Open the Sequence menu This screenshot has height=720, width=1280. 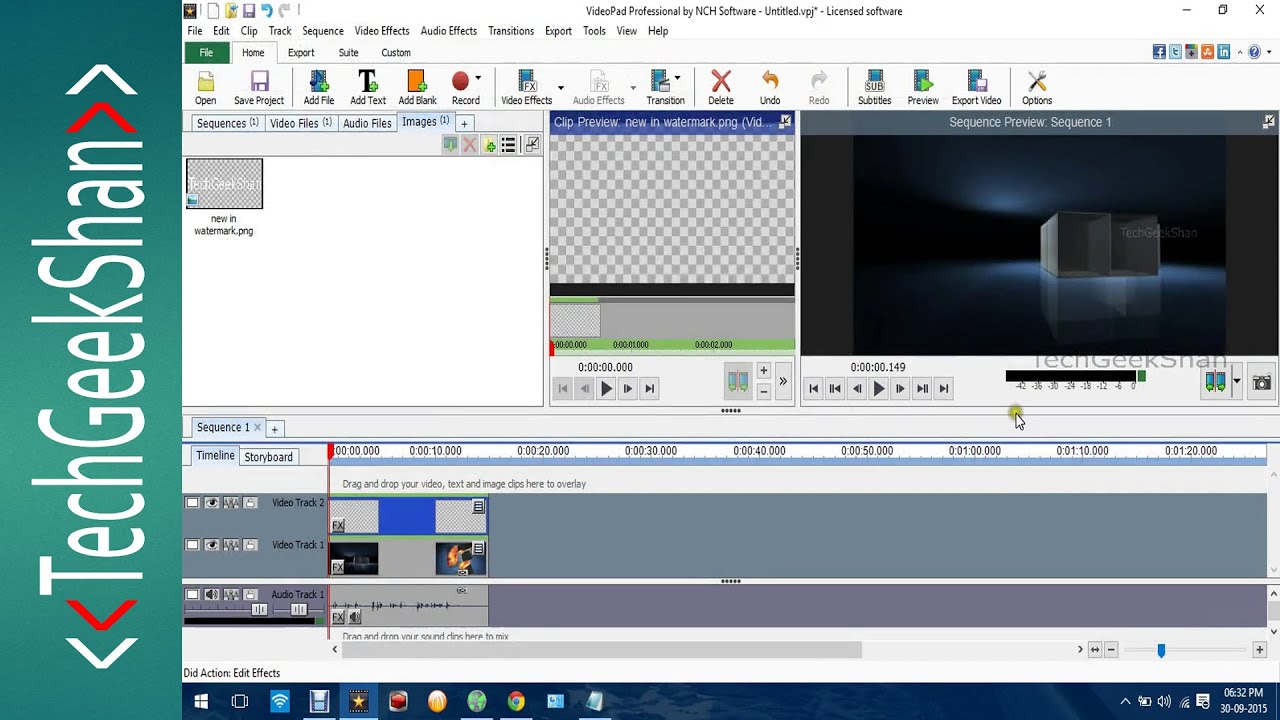(x=323, y=31)
